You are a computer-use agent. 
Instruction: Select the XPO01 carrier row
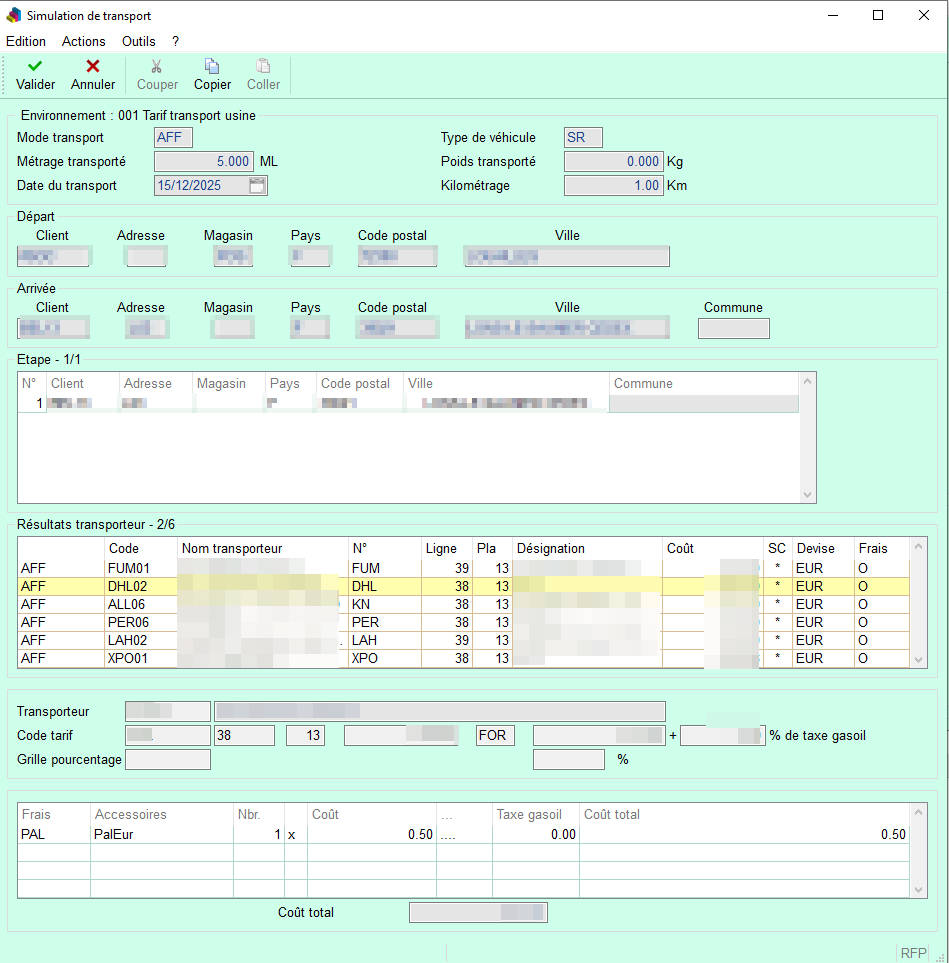click(x=128, y=659)
